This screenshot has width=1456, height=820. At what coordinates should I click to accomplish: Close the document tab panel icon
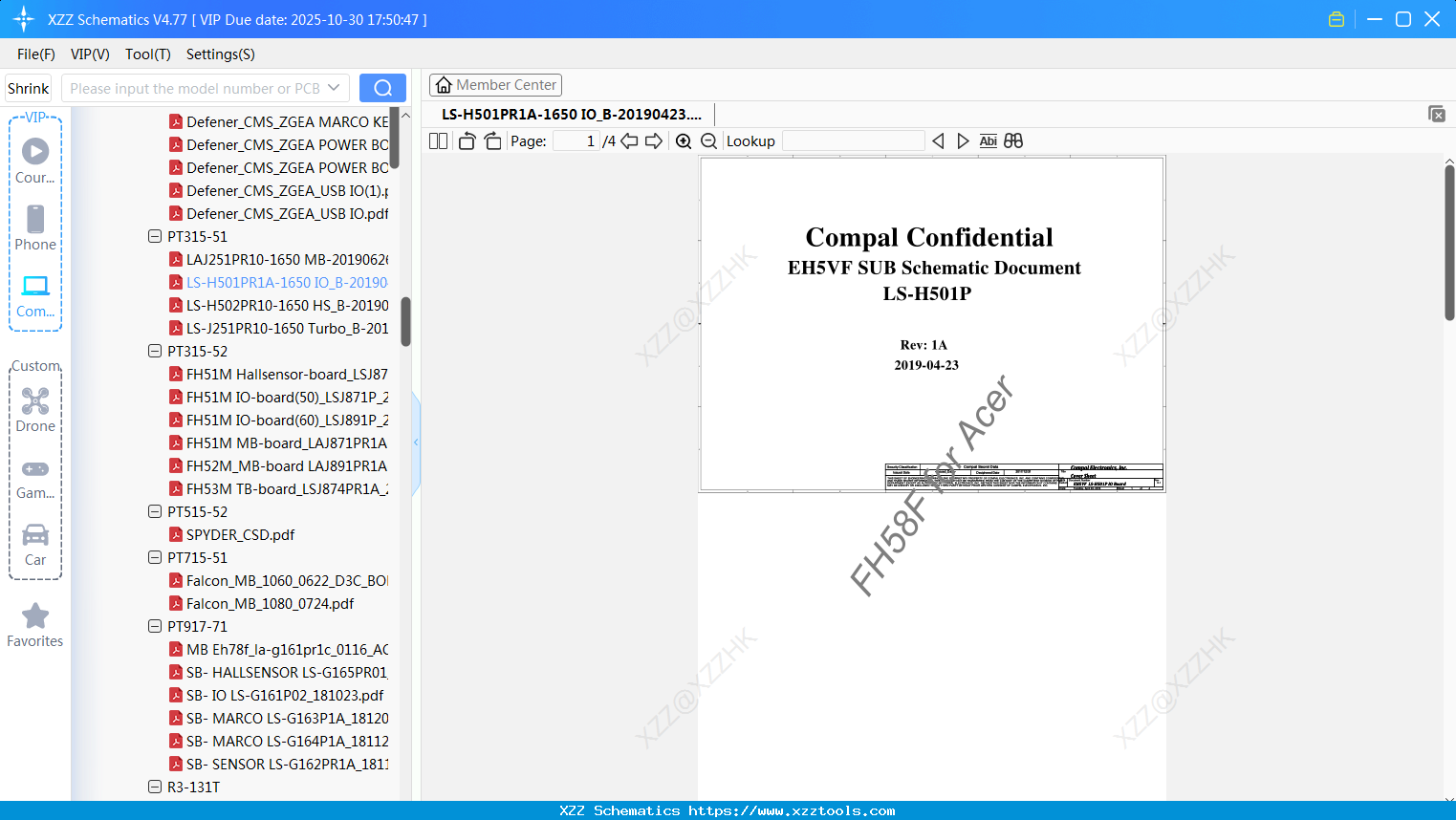(x=1437, y=114)
